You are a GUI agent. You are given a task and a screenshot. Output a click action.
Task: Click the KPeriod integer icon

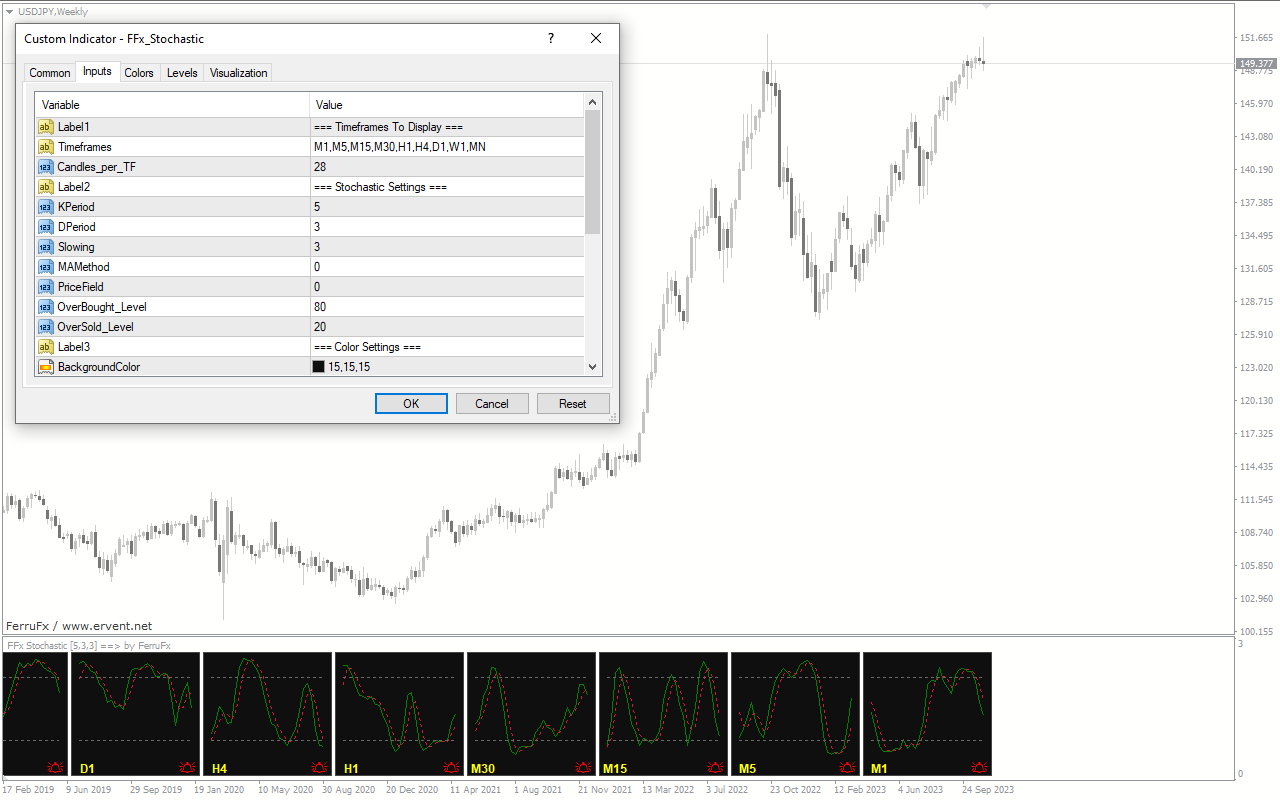(x=45, y=207)
